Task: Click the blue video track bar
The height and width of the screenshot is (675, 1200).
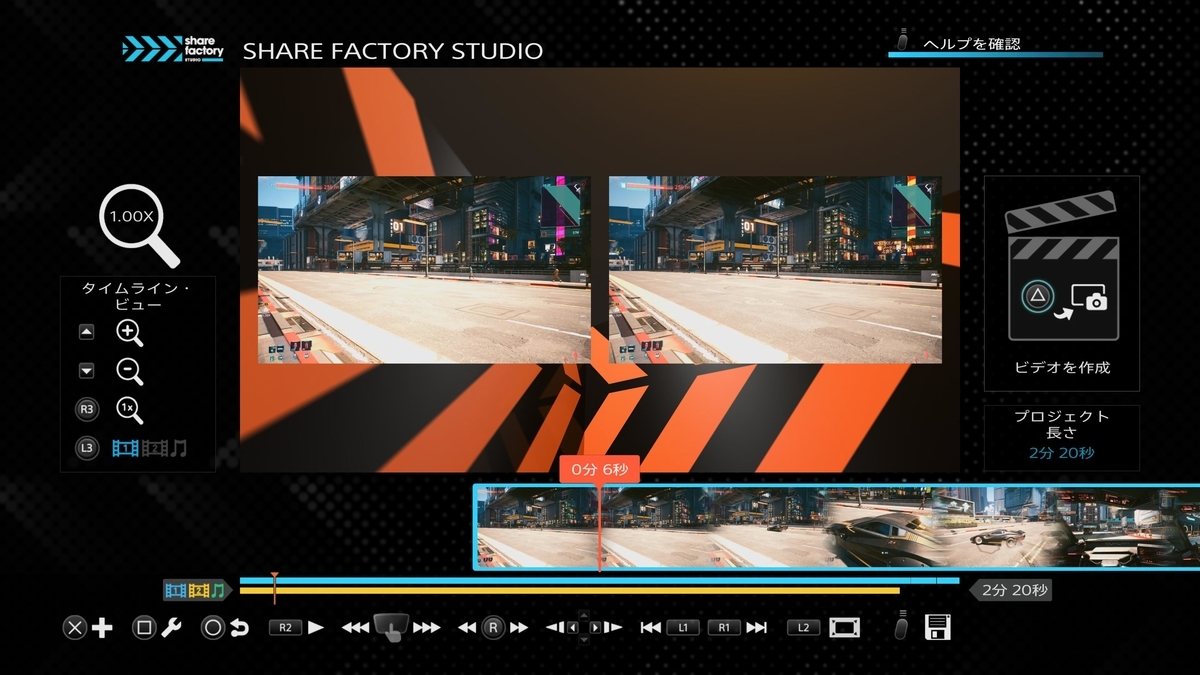Action: 599,580
